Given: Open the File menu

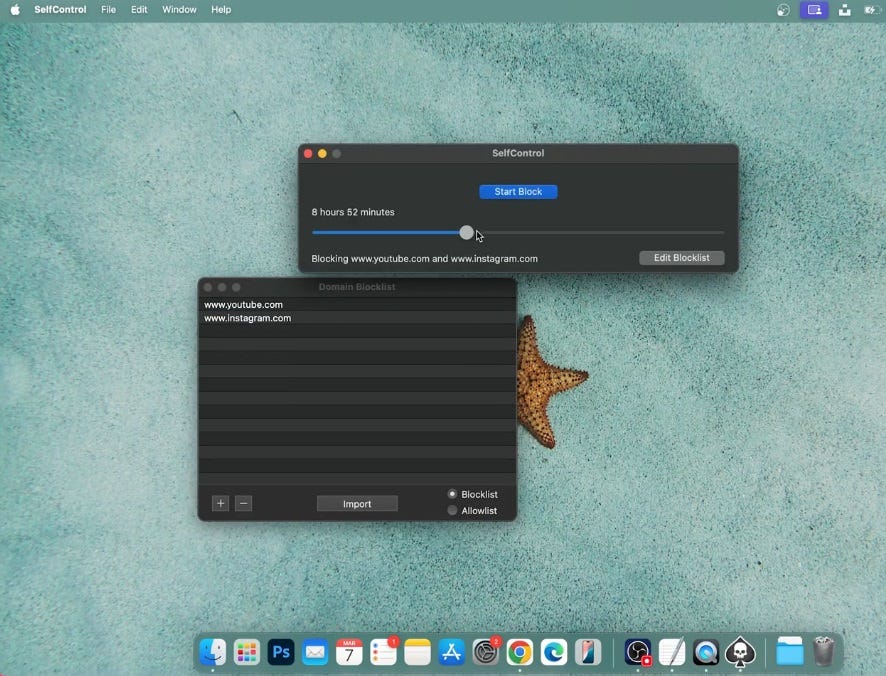Looking at the screenshot, I should [108, 10].
